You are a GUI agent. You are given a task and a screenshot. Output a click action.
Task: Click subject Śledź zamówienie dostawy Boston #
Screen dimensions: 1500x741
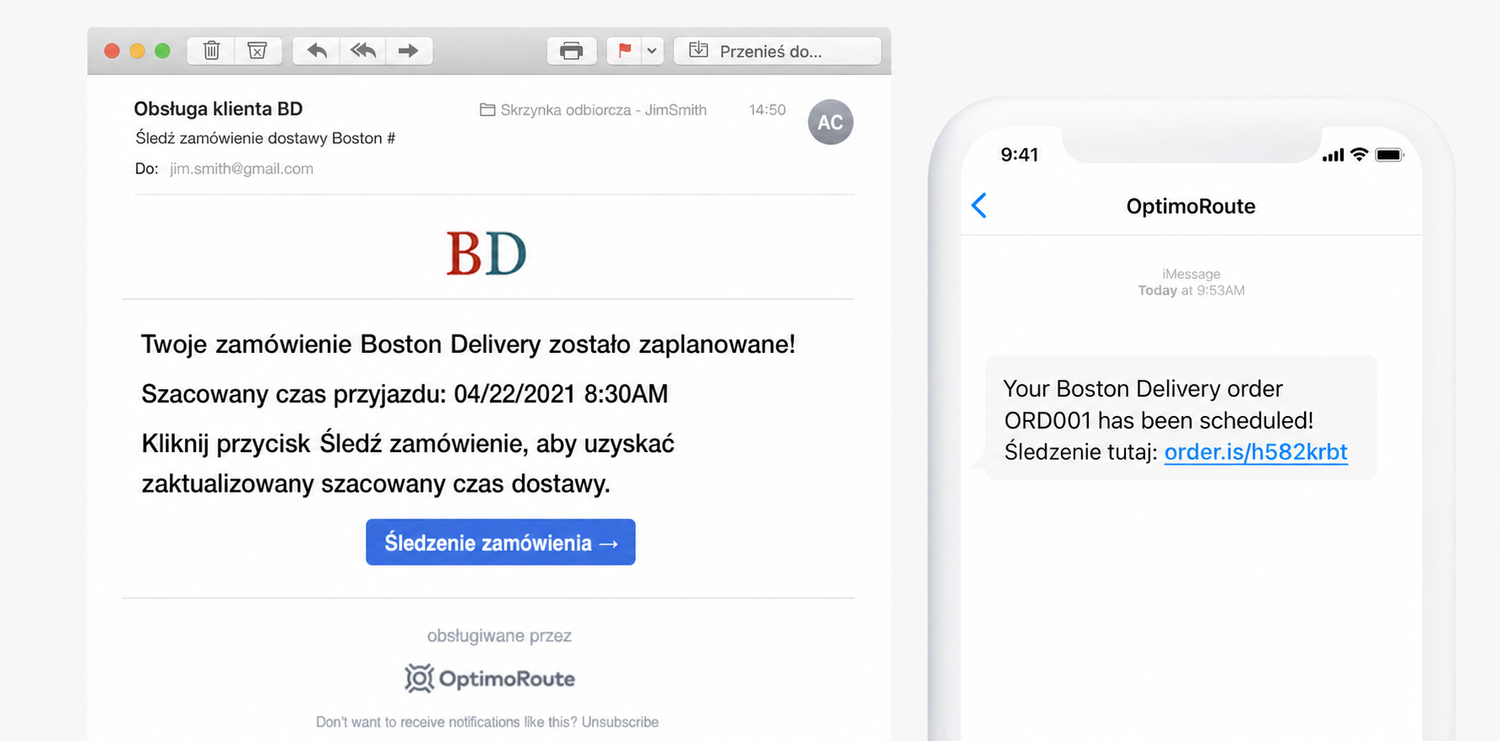click(265, 138)
